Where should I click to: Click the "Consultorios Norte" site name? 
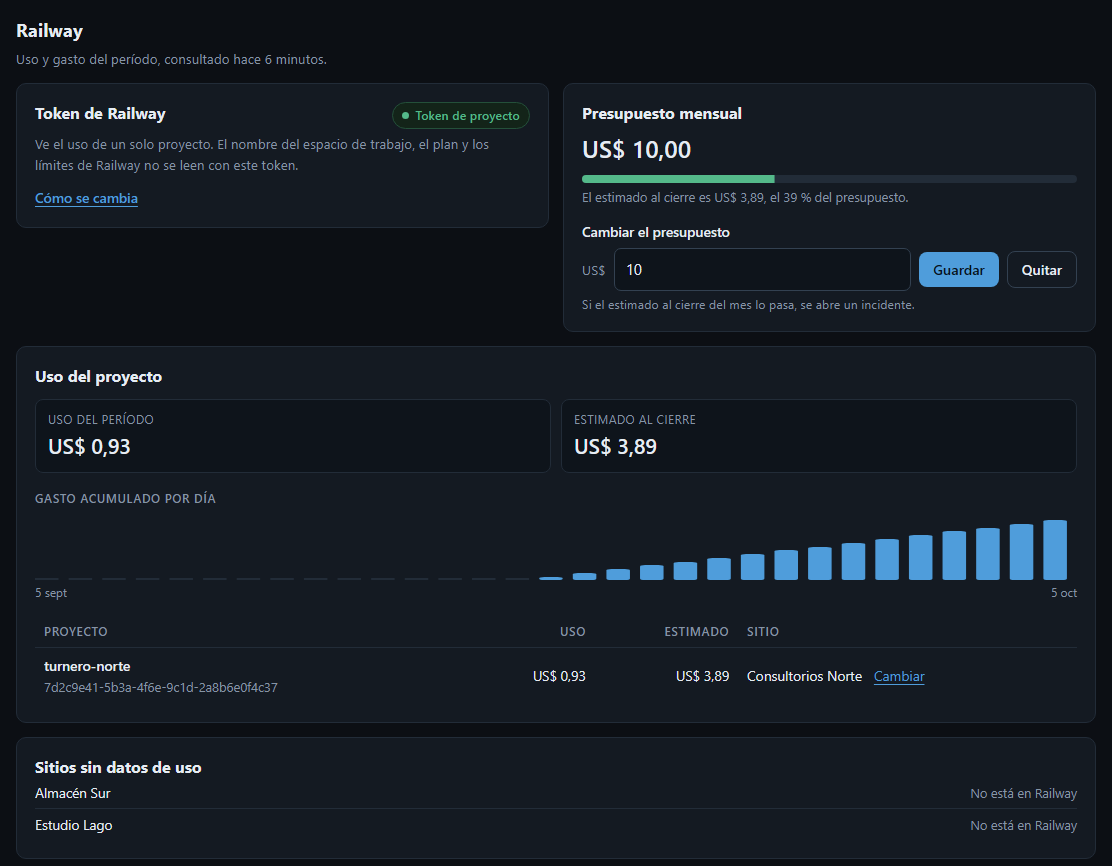(804, 676)
